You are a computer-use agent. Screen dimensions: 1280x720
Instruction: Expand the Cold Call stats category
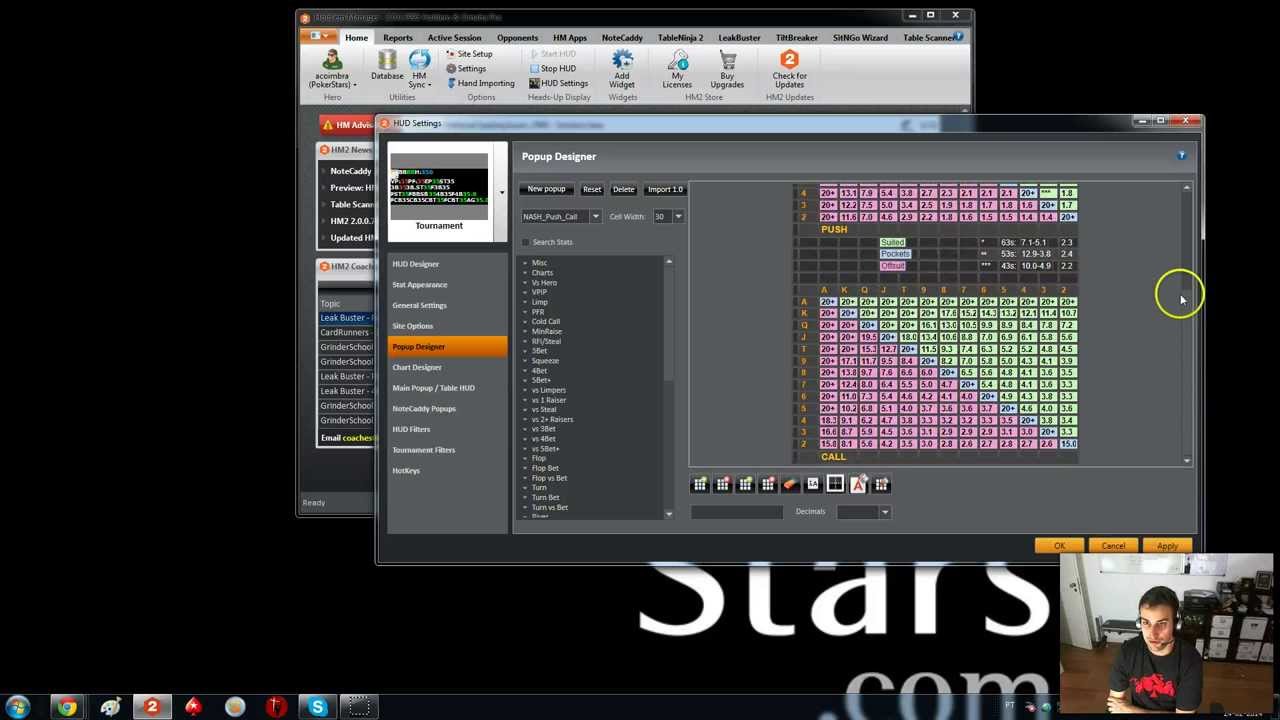coord(525,322)
